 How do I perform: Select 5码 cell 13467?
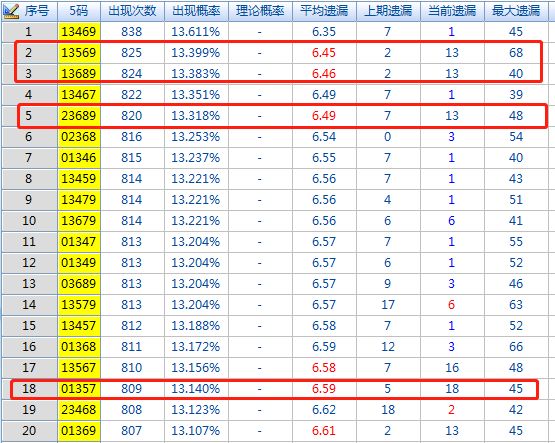(79, 95)
